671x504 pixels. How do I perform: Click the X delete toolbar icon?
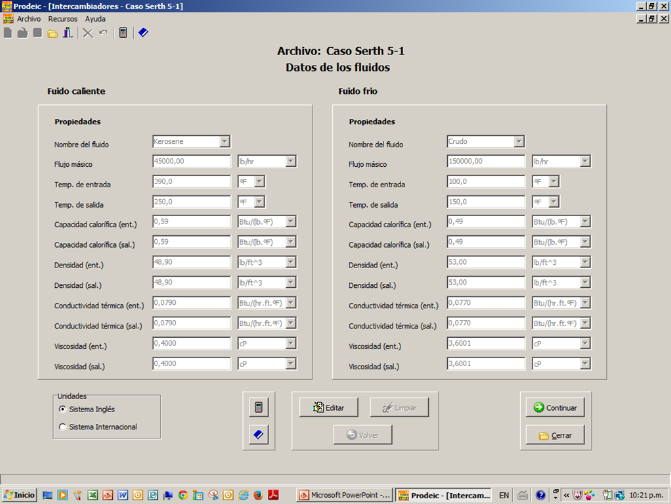pyautogui.click(x=88, y=33)
